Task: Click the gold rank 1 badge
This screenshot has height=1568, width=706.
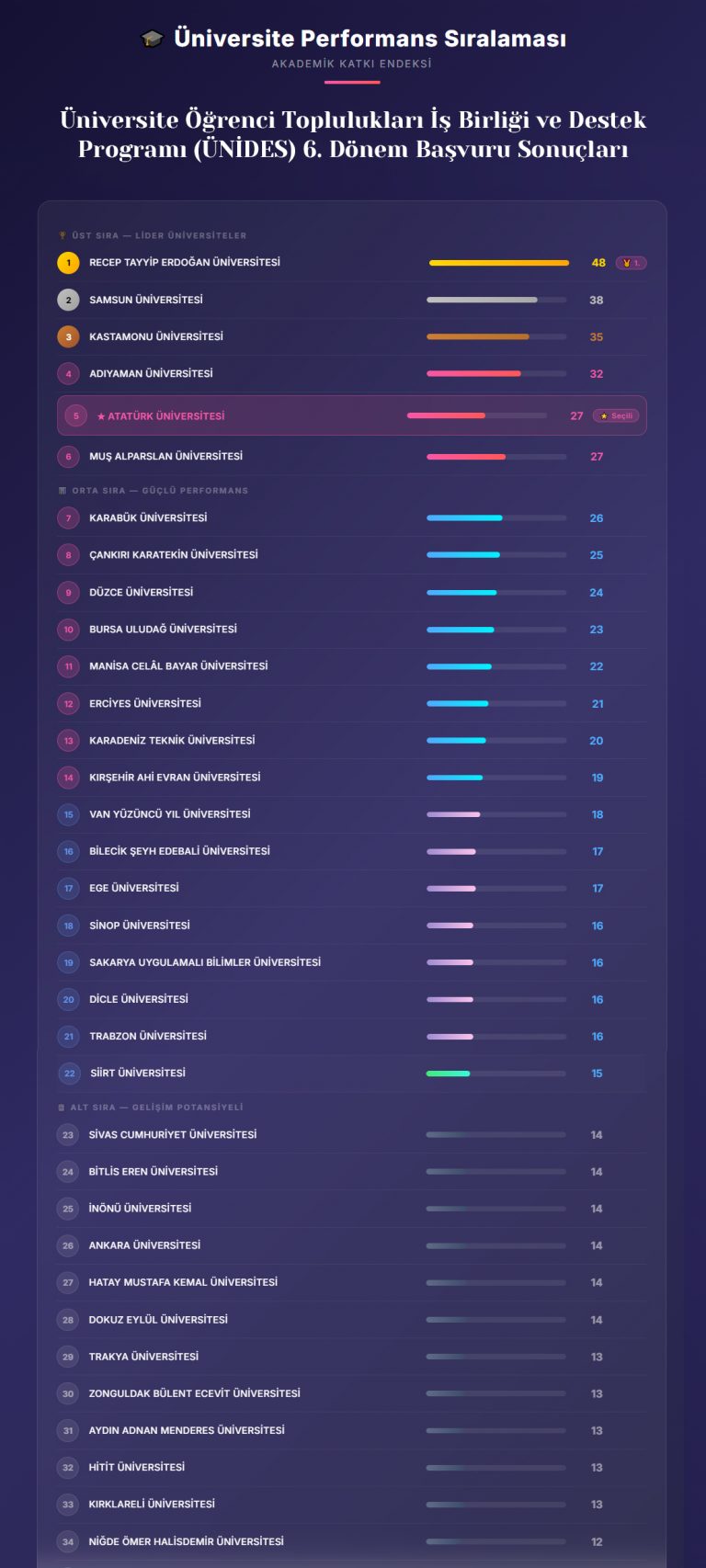Action: [x=68, y=263]
